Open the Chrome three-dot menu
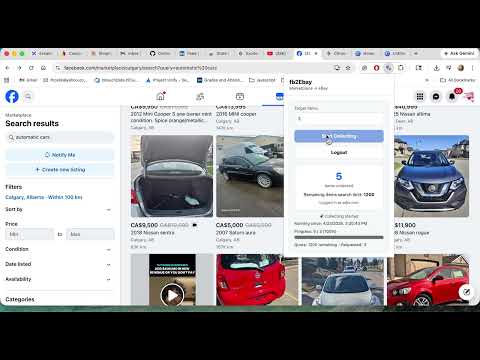Screen dimensions: 480x360 pos(473,68)
